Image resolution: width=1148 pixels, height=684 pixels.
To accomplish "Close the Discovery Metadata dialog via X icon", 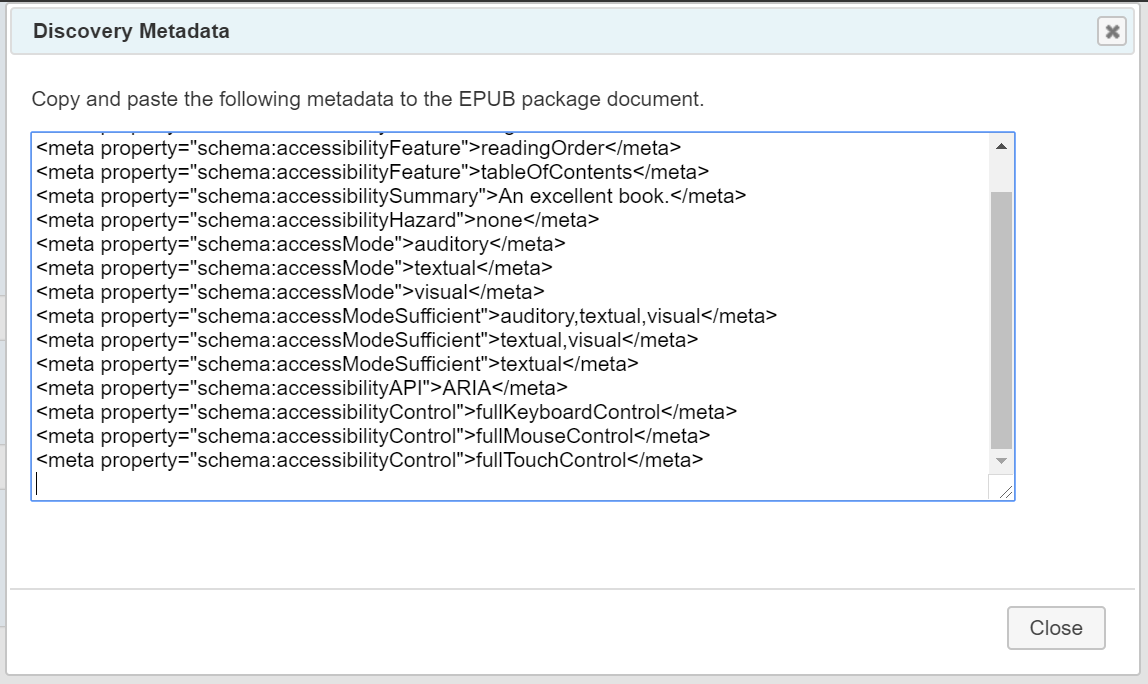I will [x=1111, y=31].
